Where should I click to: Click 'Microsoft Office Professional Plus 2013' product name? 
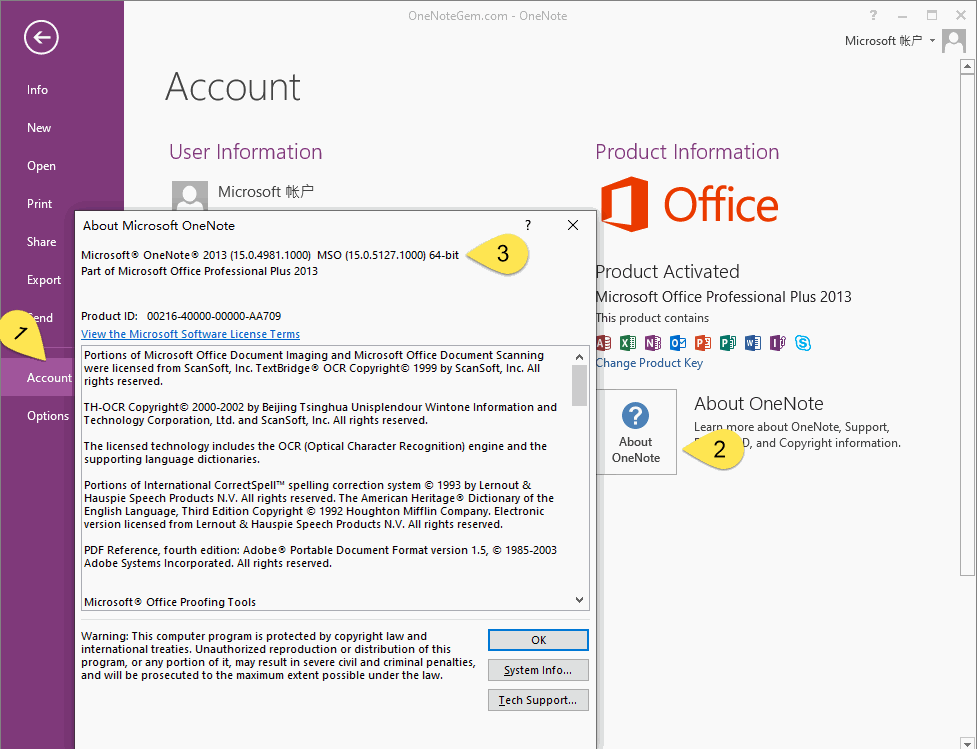(x=723, y=297)
